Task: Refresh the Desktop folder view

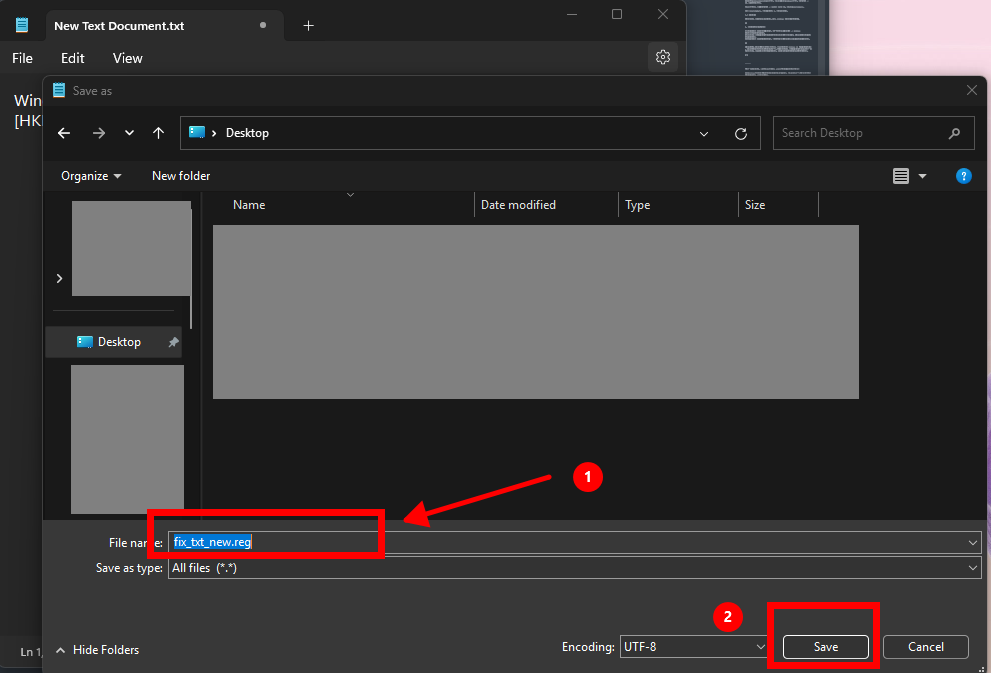Action: [x=741, y=133]
